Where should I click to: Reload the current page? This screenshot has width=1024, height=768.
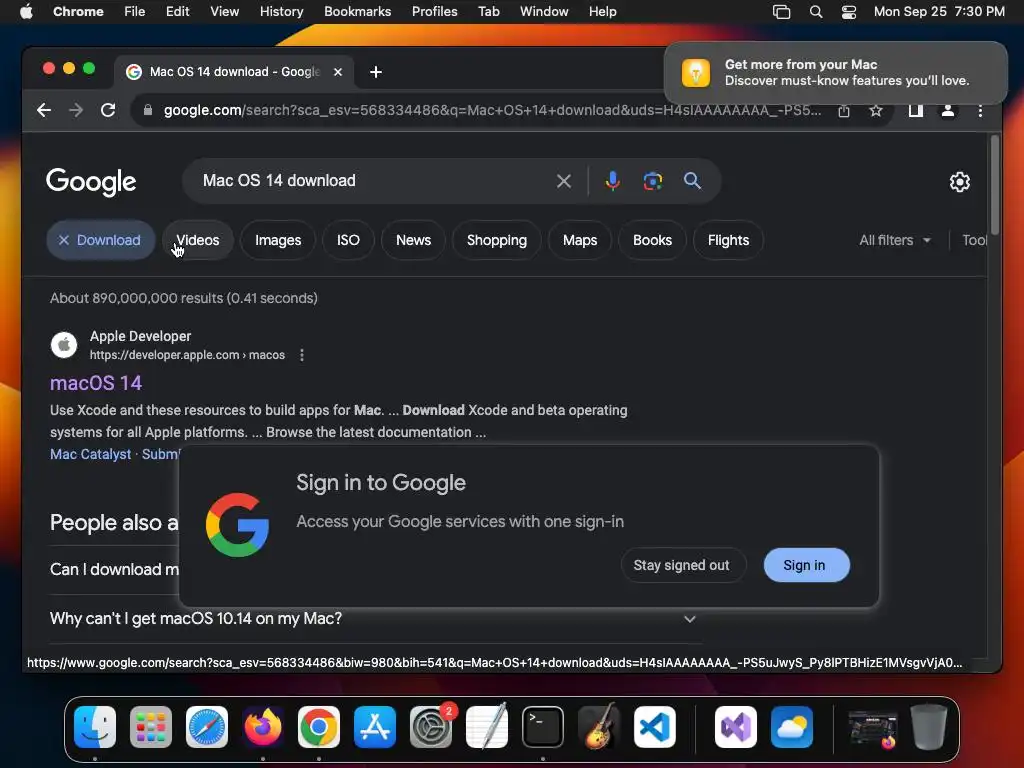pyautogui.click(x=108, y=110)
